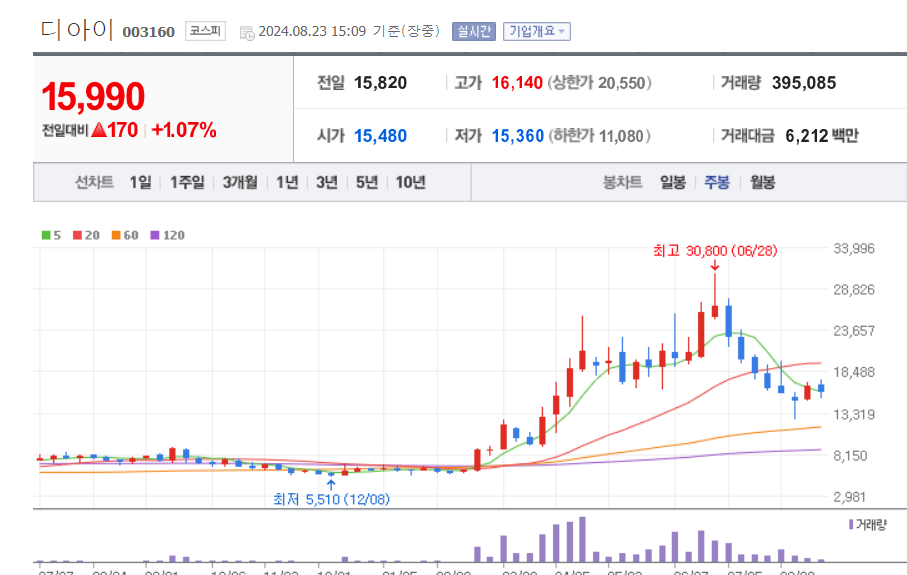This screenshot has height=575, width=907.
Task: Show the 5년 line chart
Action: point(367,183)
